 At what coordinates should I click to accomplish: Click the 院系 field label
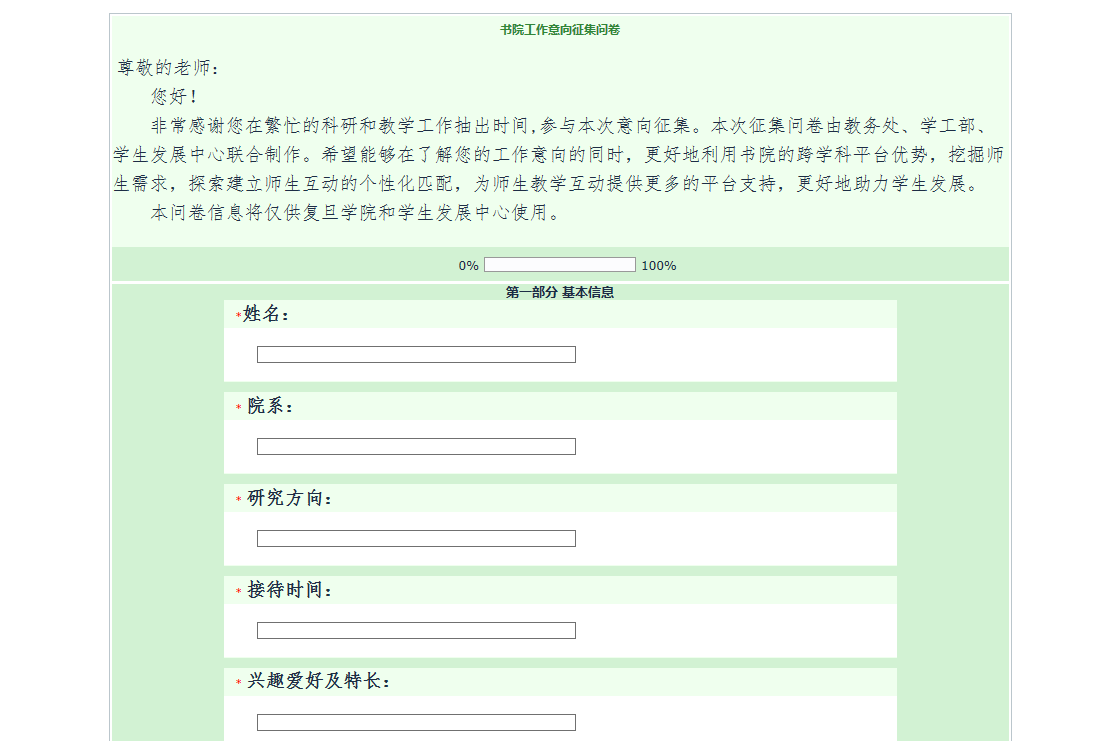tap(271, 406)
